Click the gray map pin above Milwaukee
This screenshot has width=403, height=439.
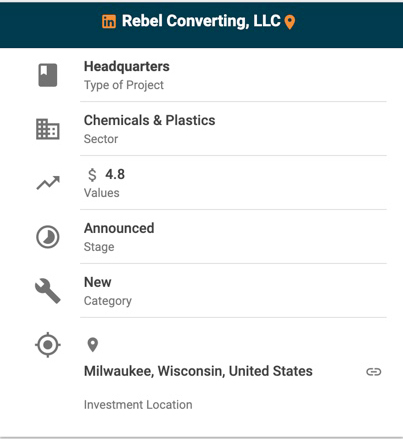[93, 345]
